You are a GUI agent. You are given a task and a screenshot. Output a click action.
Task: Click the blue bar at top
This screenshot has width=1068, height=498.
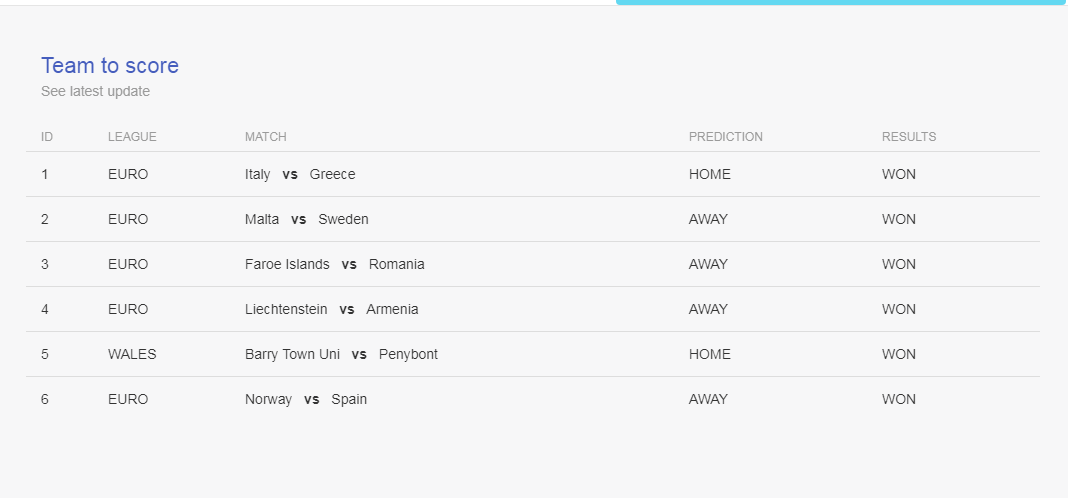pyautogui.click(x=842, y=2)
